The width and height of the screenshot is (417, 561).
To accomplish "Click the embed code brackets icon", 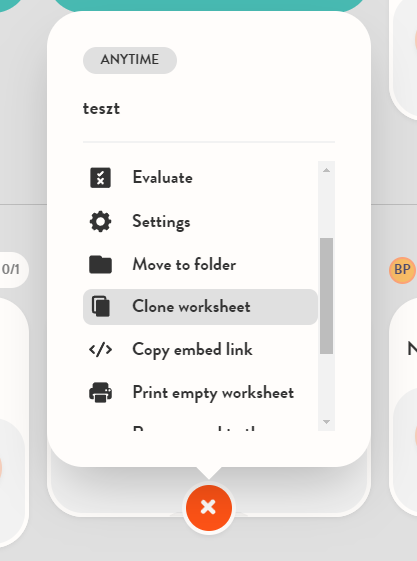I will click(100, 350).
